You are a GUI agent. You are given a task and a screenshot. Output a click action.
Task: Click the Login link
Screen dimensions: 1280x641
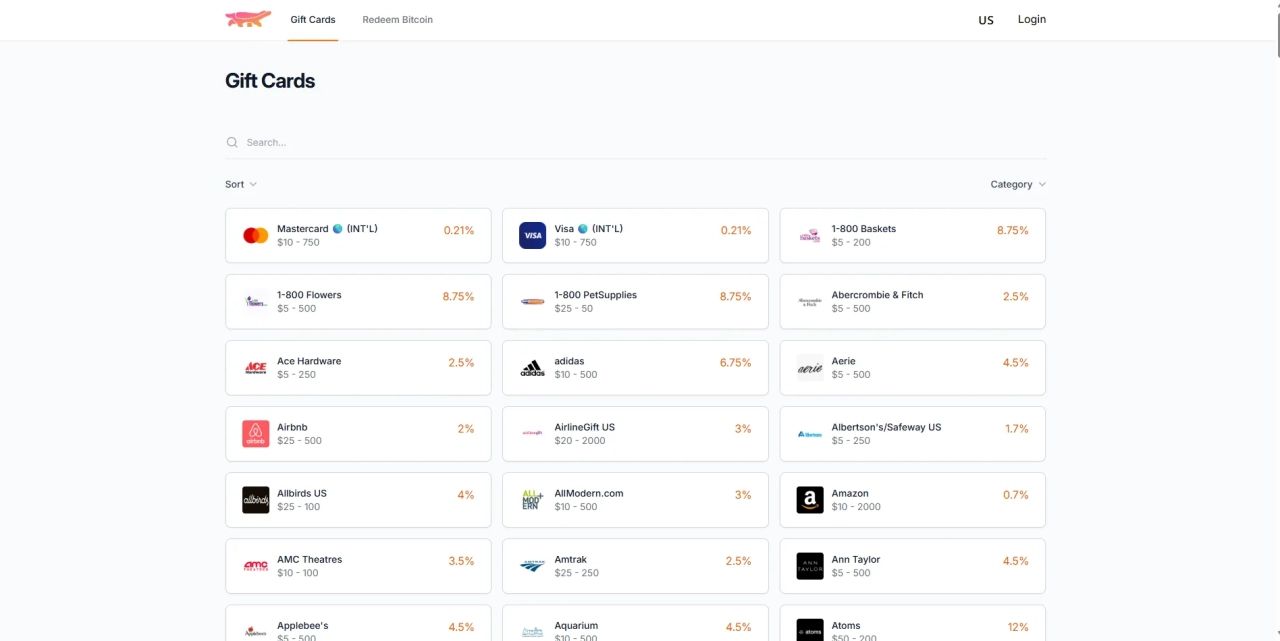[1031, 19]
